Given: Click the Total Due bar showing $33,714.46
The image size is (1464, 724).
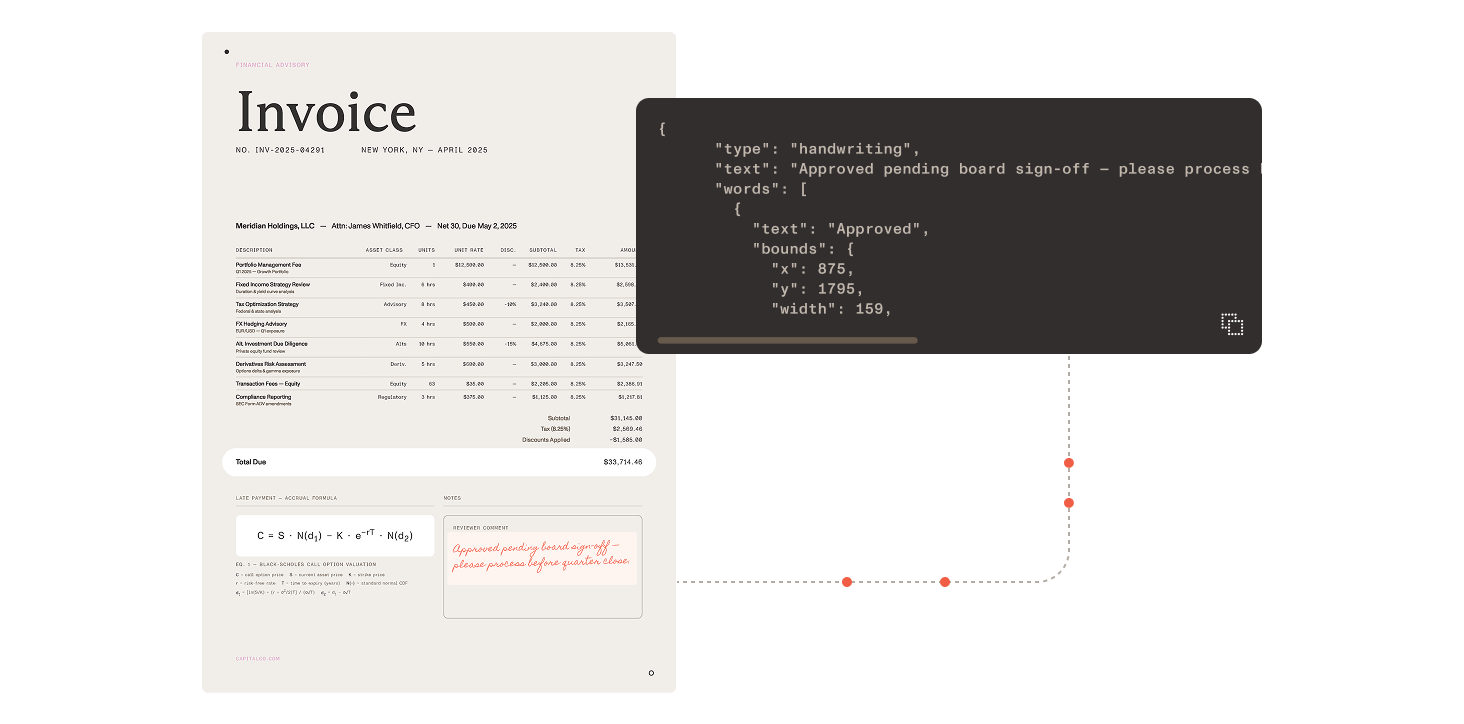Looking at the screenshot, I should tap(440, 462).
